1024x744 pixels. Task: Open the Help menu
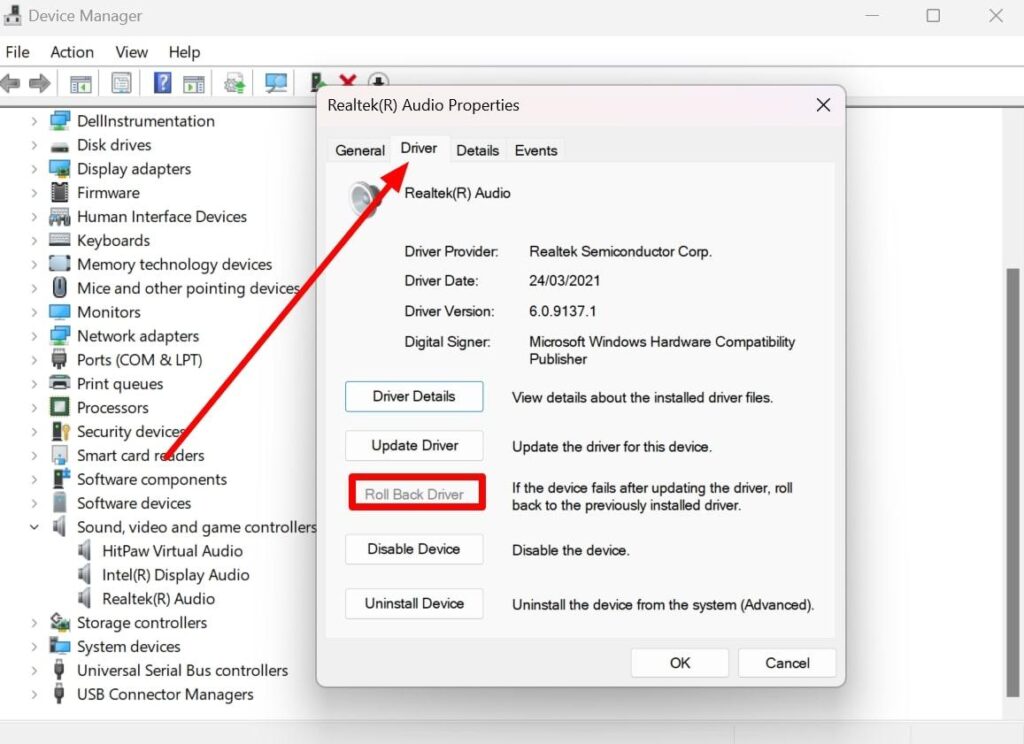click(184, 52)
